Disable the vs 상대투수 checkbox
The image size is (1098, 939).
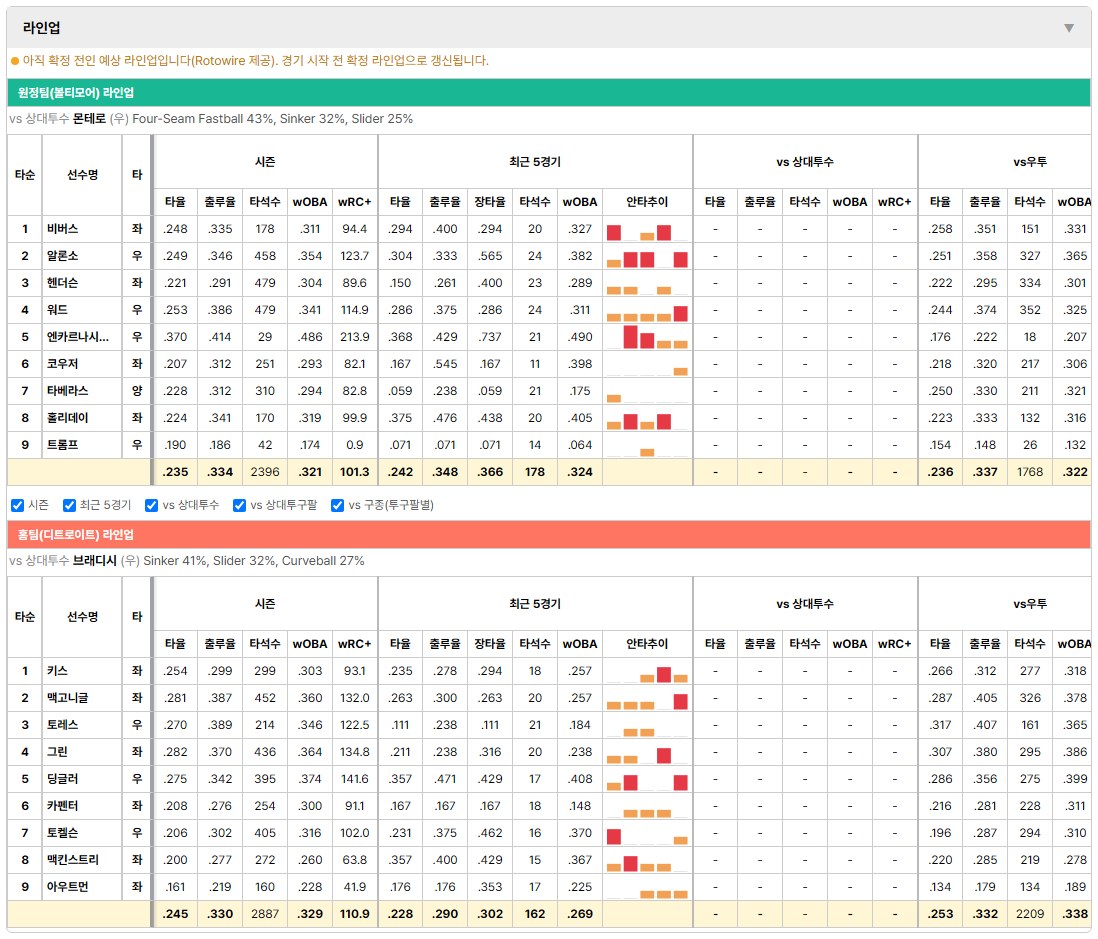(151, 506)
